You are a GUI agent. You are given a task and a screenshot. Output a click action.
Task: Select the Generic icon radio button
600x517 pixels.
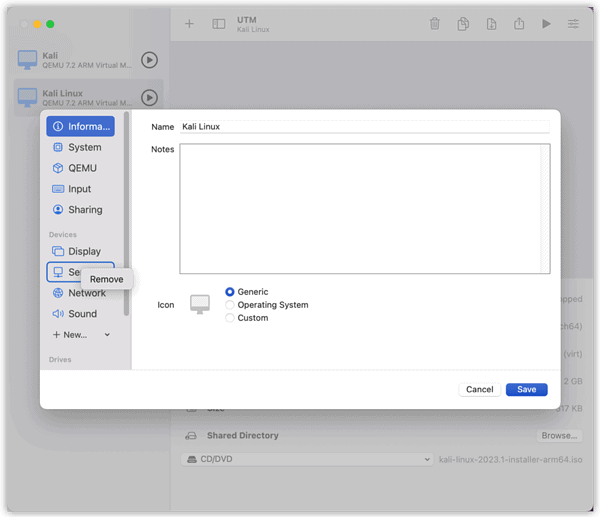click(230, 292)
